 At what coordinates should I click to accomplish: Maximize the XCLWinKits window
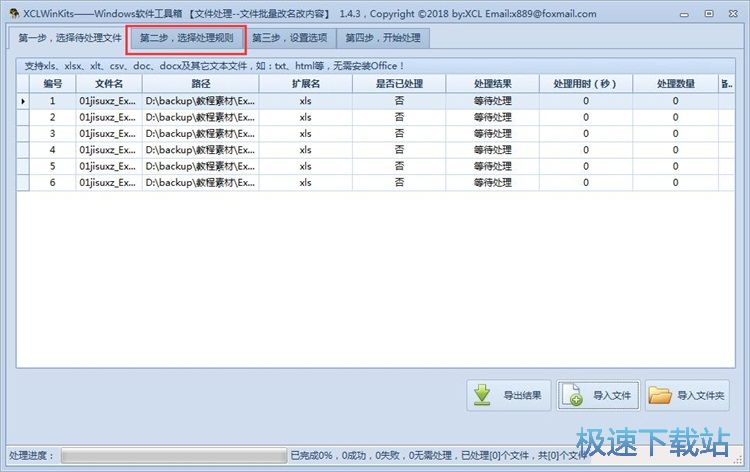point(709,13)
